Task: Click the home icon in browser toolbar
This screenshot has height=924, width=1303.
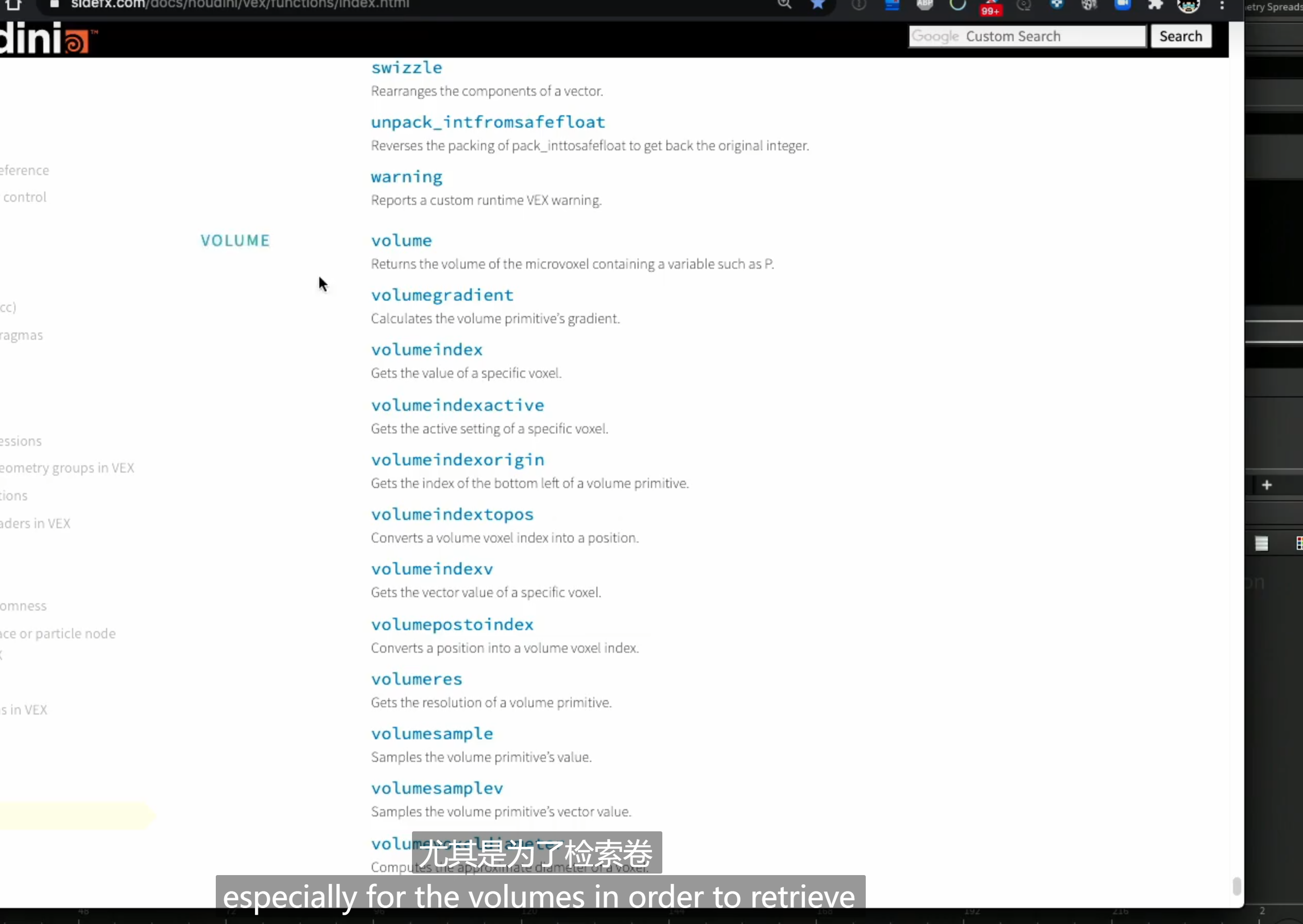Action: [x=13, y=5]
